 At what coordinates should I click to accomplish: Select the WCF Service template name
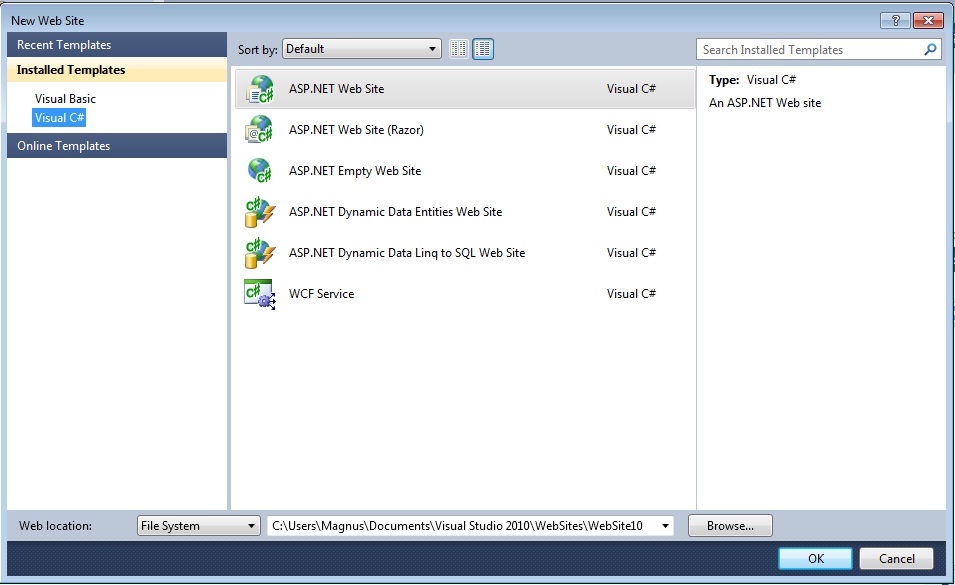[321, 294]
